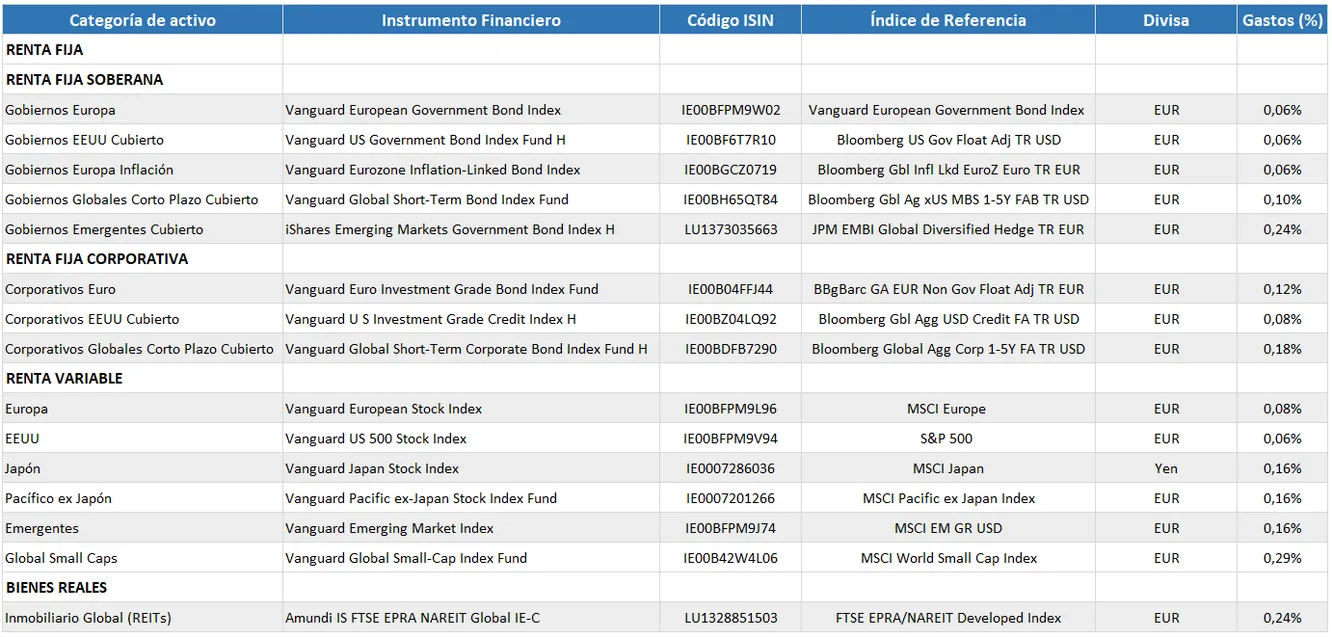The image size is (1332, 637).
Task: Select the 'RENTA FIJA CORPORATIVA' section heading
Action: [97, 259]
